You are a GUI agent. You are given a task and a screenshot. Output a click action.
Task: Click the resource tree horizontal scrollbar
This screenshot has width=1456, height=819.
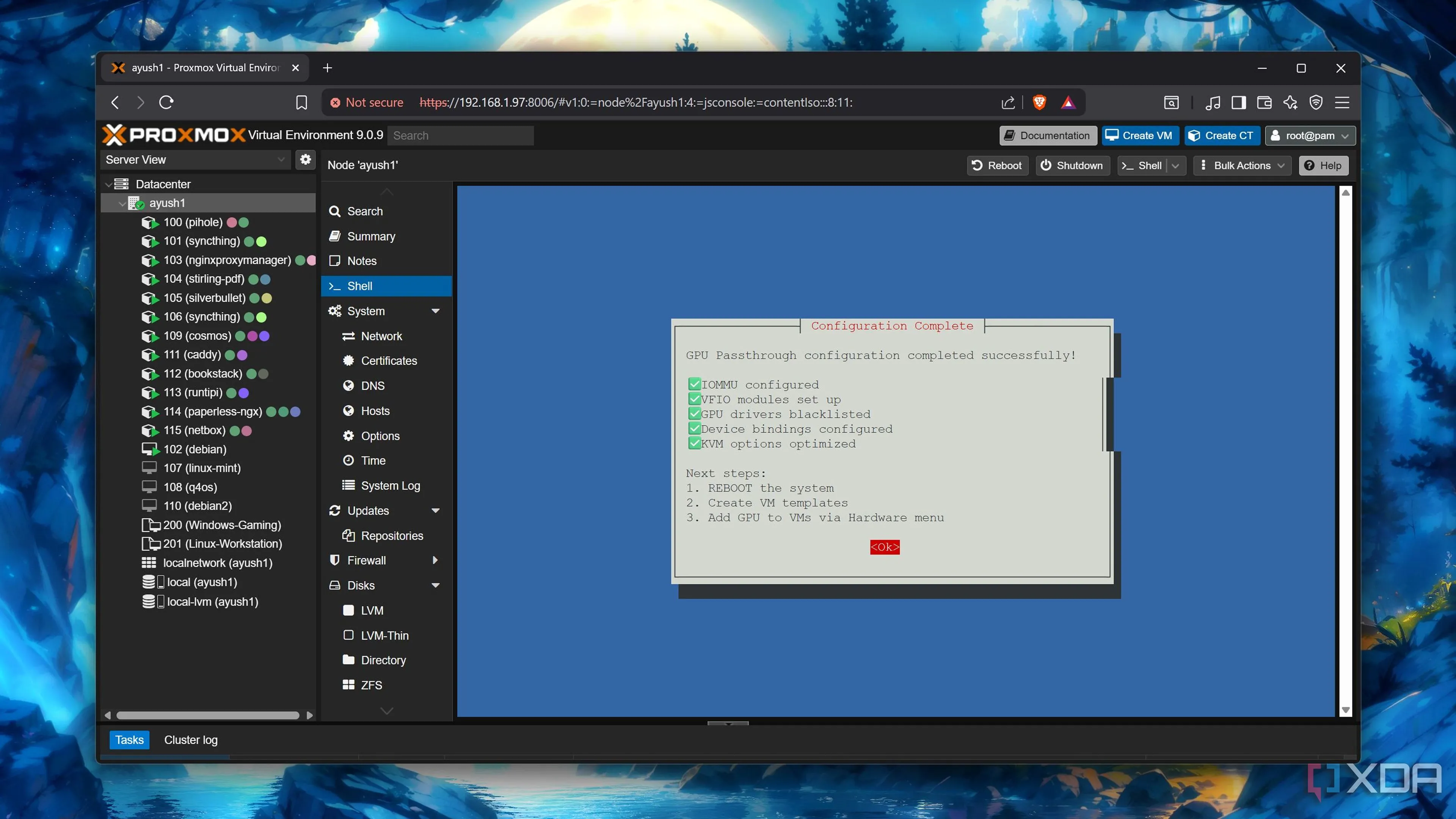[207, 715]
